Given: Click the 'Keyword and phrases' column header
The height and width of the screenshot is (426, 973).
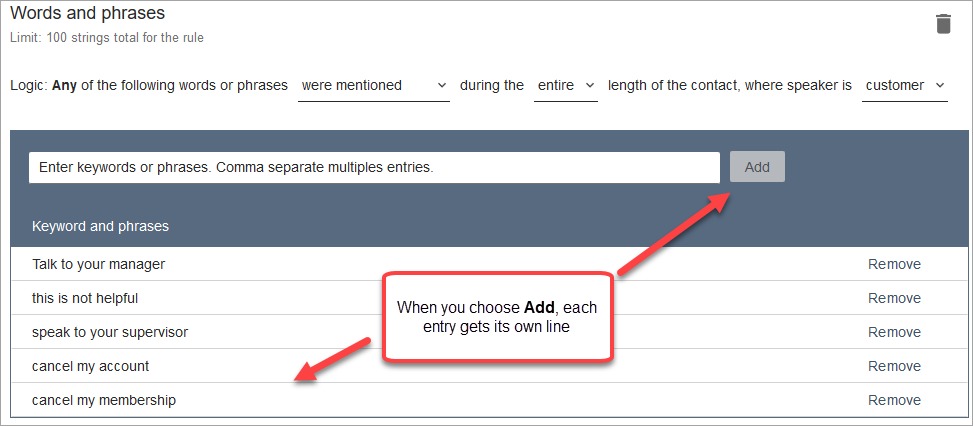Looking at the screenshot, I should (100, 226).
